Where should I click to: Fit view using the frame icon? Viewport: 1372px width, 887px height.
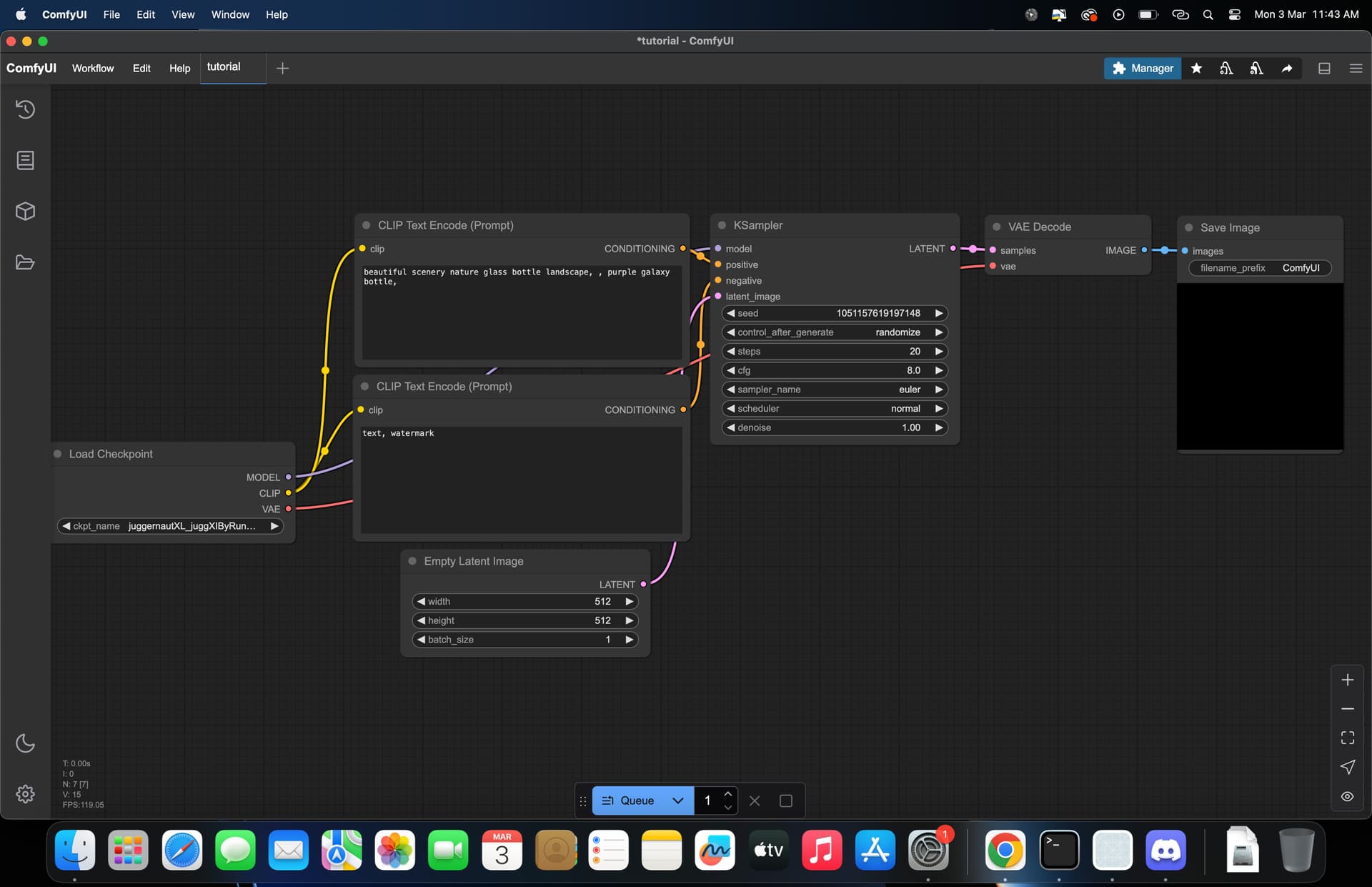[x=1348, y=738]
